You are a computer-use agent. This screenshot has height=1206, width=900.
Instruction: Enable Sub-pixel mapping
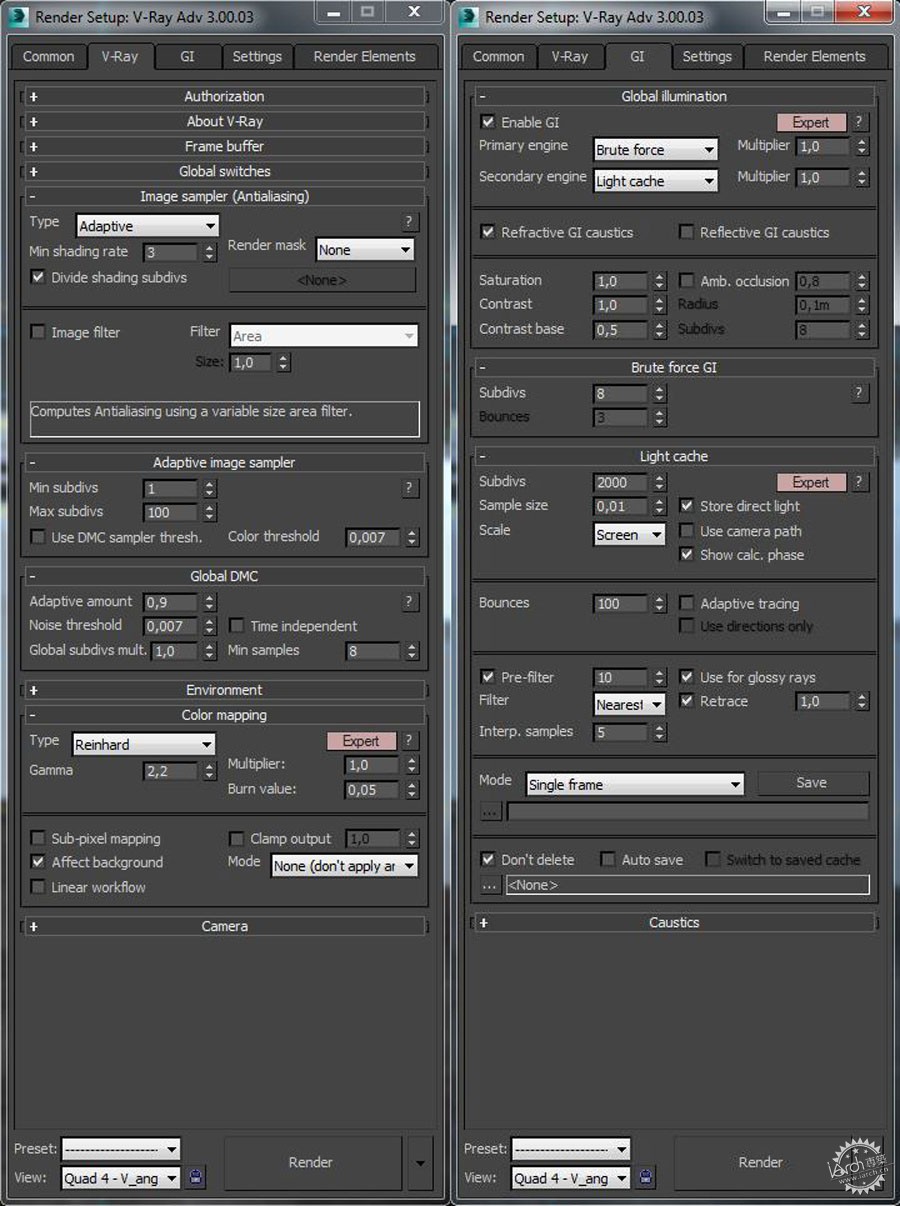pos(38,839)
